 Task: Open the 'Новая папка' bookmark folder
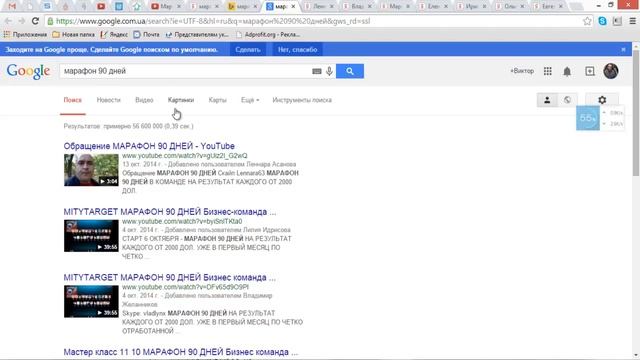(x=73, y=35)
